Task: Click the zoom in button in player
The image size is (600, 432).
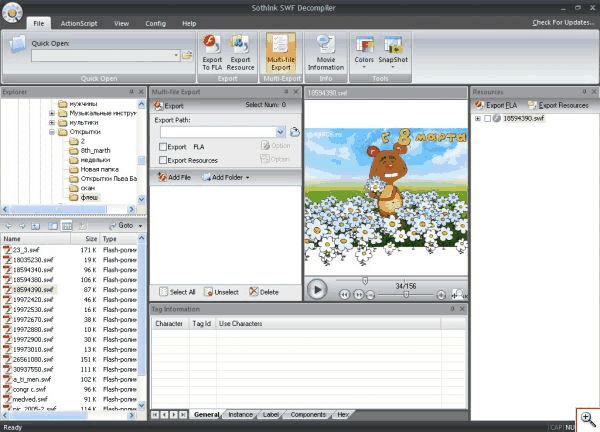Action: click(x=441, y=295)
